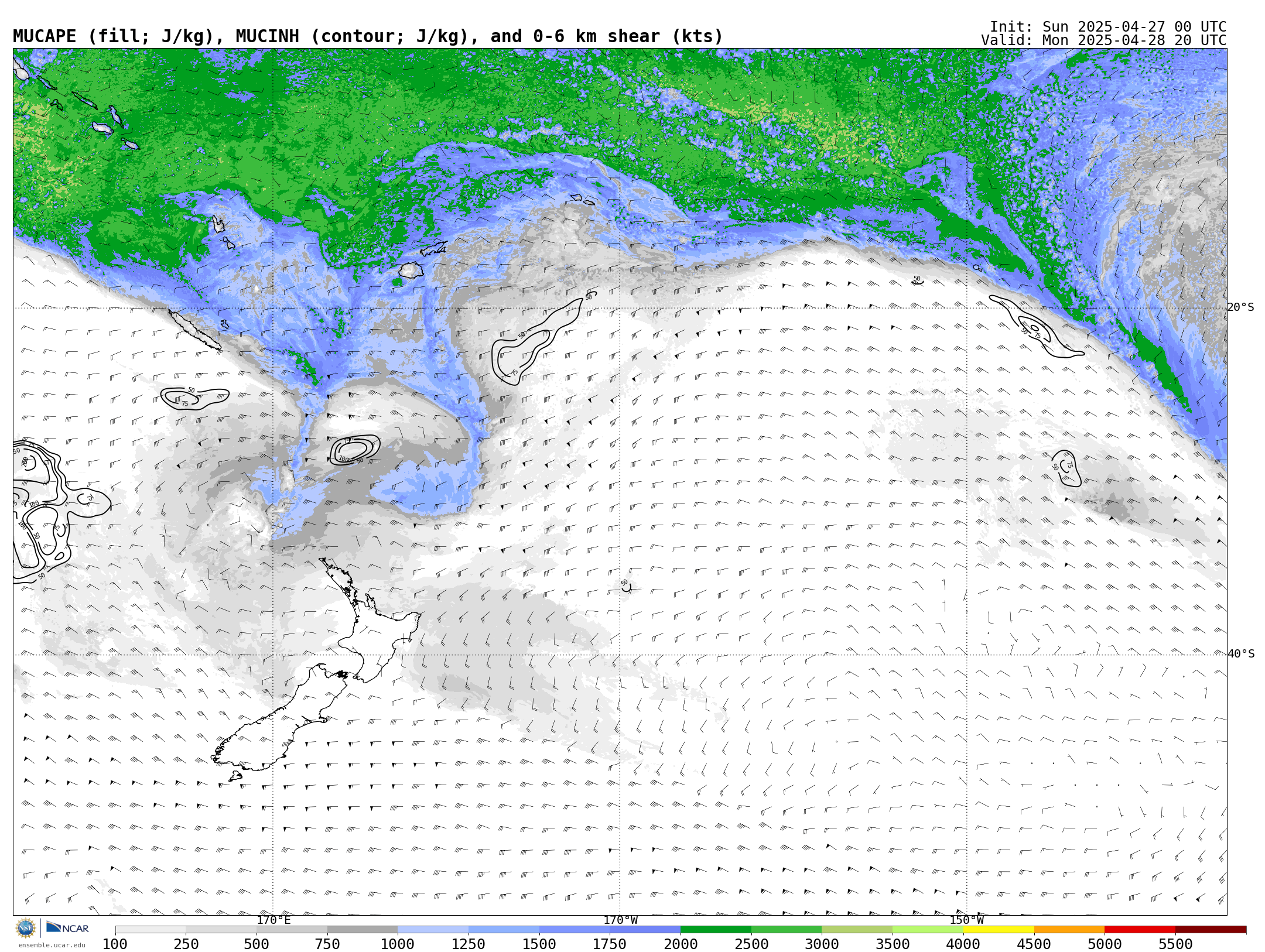The width and height of the screenshot is (1265, 952).
Task: Pick the orange 4500–5000 colorbar segment
Action: 1069,930
